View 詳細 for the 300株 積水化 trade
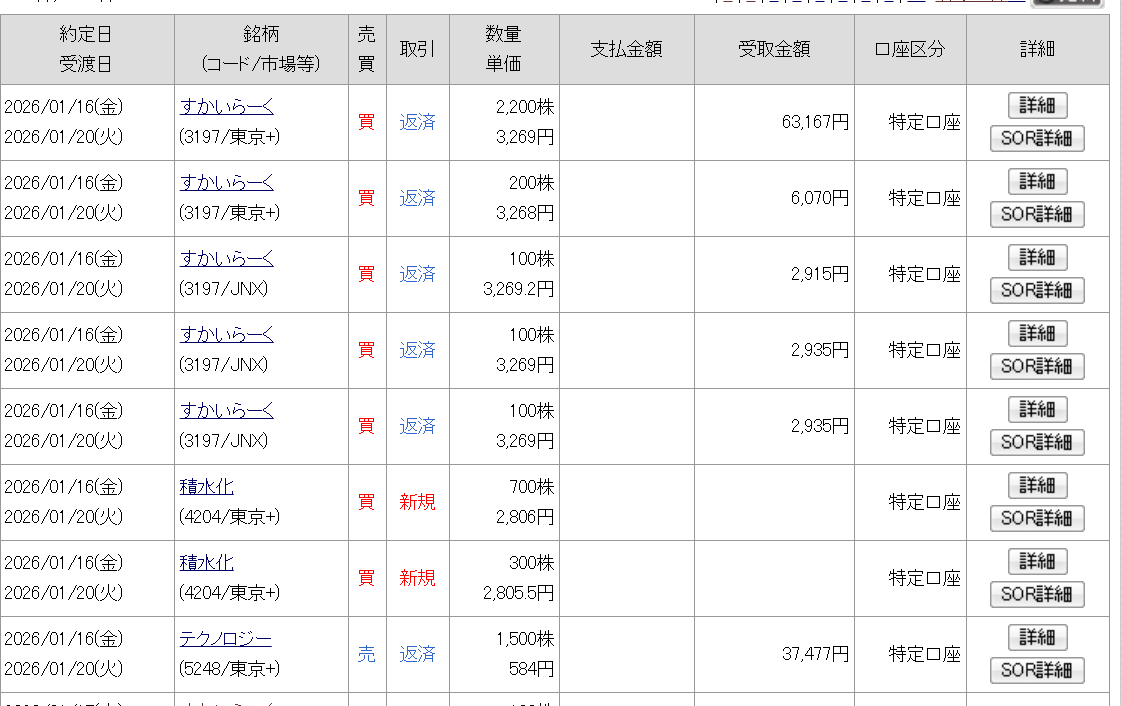 1037,562
